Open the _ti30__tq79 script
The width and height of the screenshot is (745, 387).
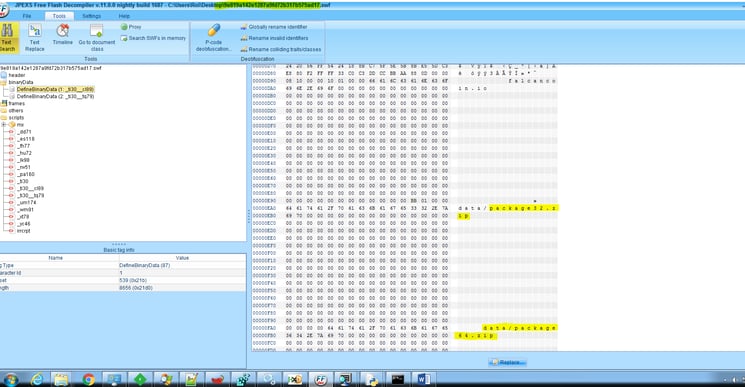(27, 195)
